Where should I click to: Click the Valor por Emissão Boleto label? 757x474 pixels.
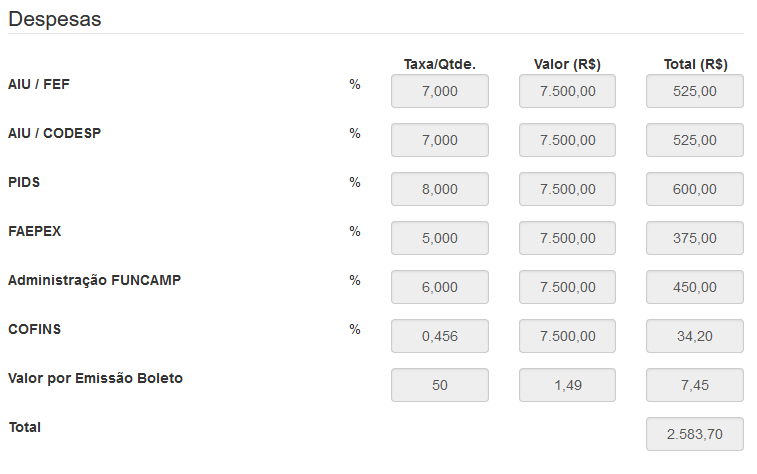(x=95, y=378)
